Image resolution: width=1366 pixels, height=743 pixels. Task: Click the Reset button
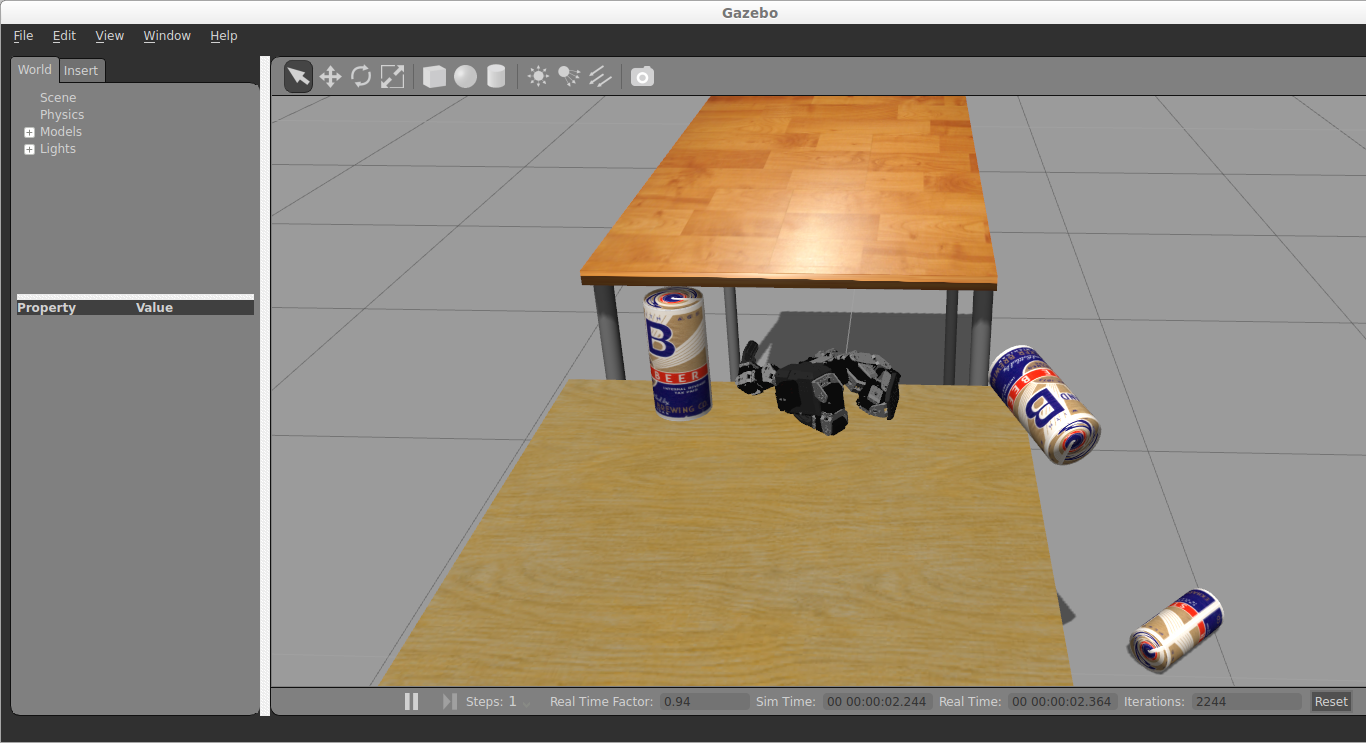pos(1330,701)
